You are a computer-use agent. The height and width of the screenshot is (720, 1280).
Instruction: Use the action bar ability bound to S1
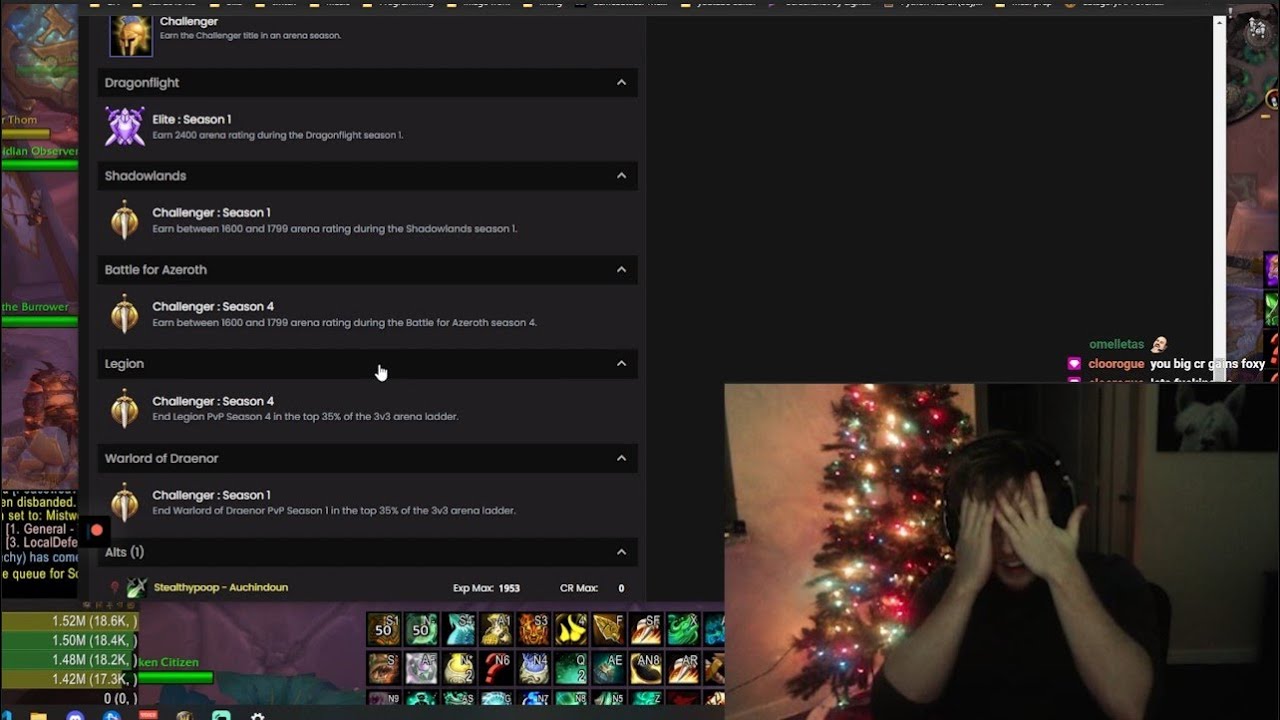(x=383, y=629)
